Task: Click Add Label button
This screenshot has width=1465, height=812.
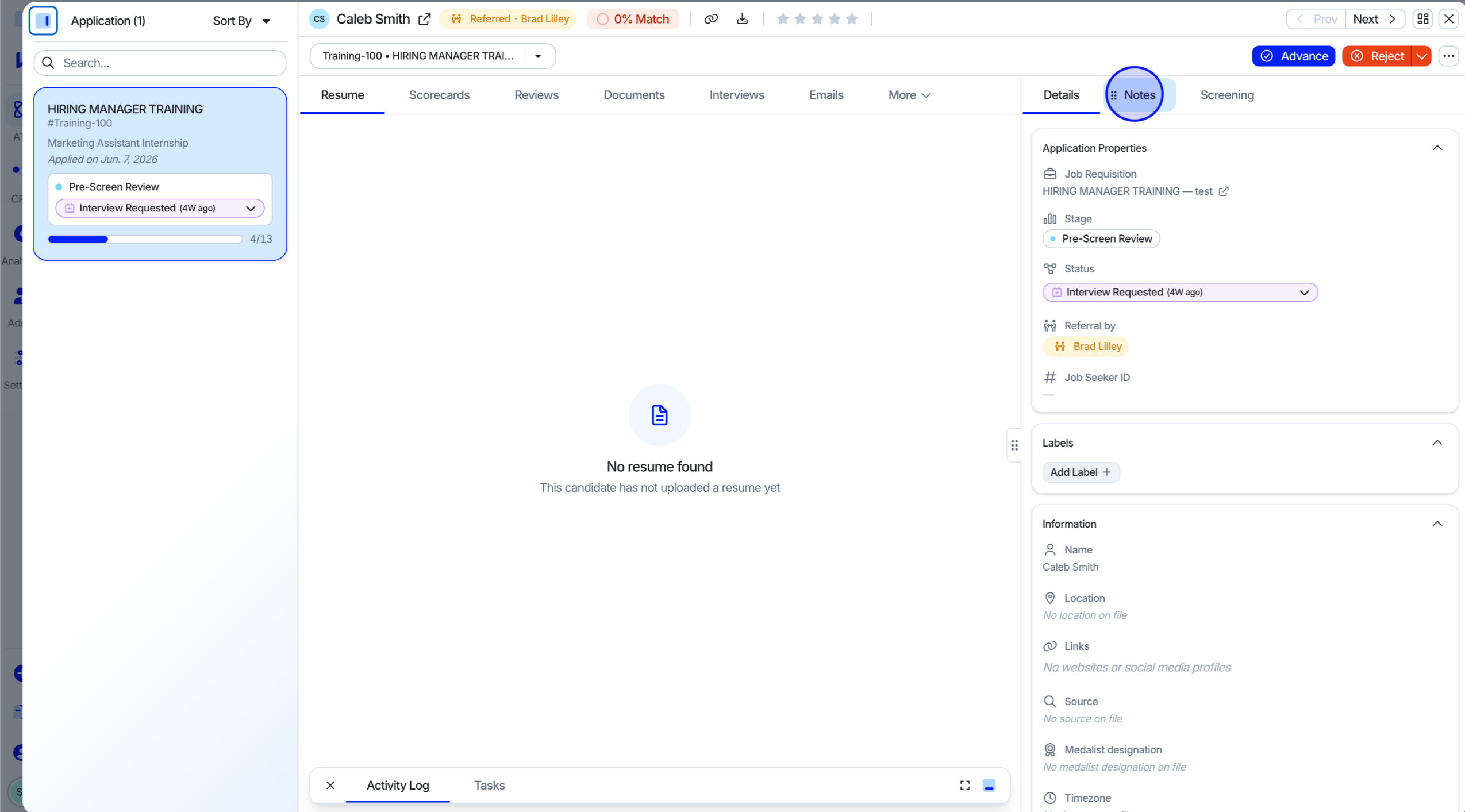Action: pyautogui.click(x=1081, y=472)
